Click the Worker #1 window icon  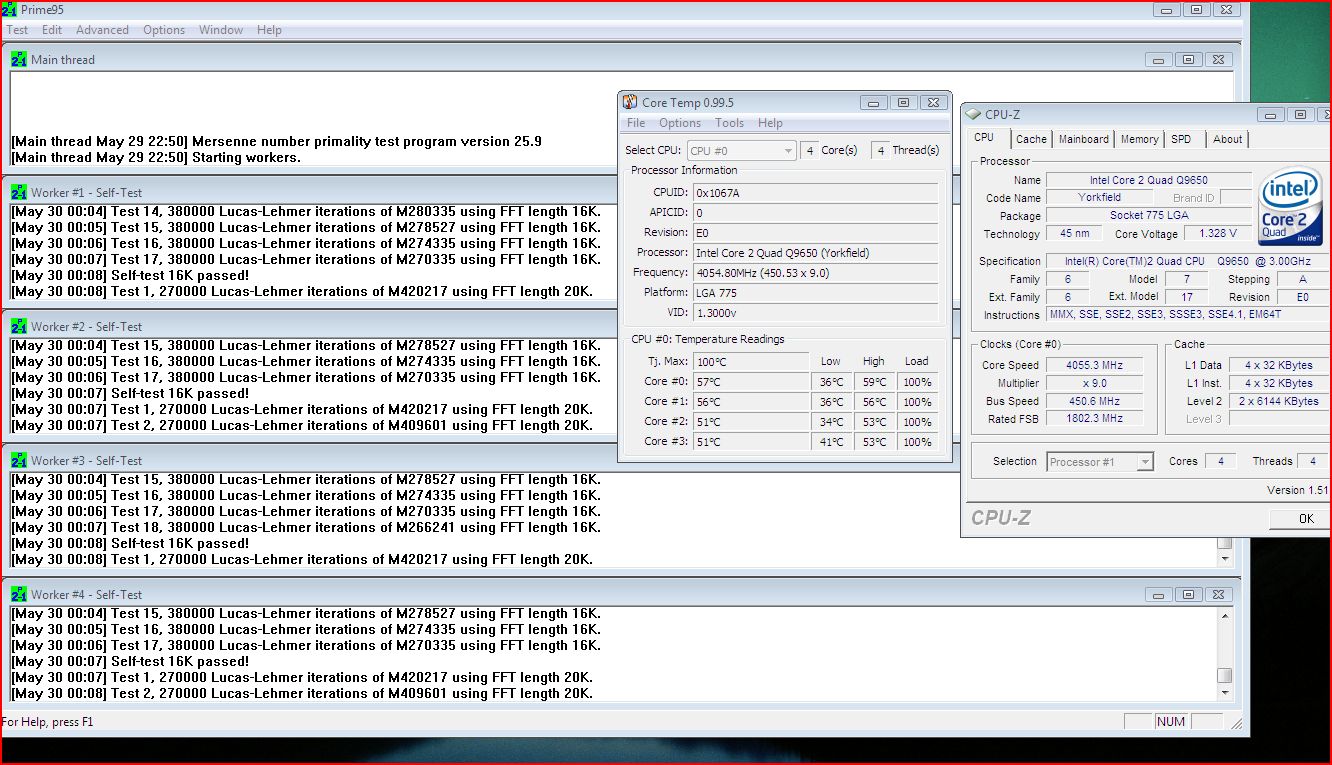(19, 192)
